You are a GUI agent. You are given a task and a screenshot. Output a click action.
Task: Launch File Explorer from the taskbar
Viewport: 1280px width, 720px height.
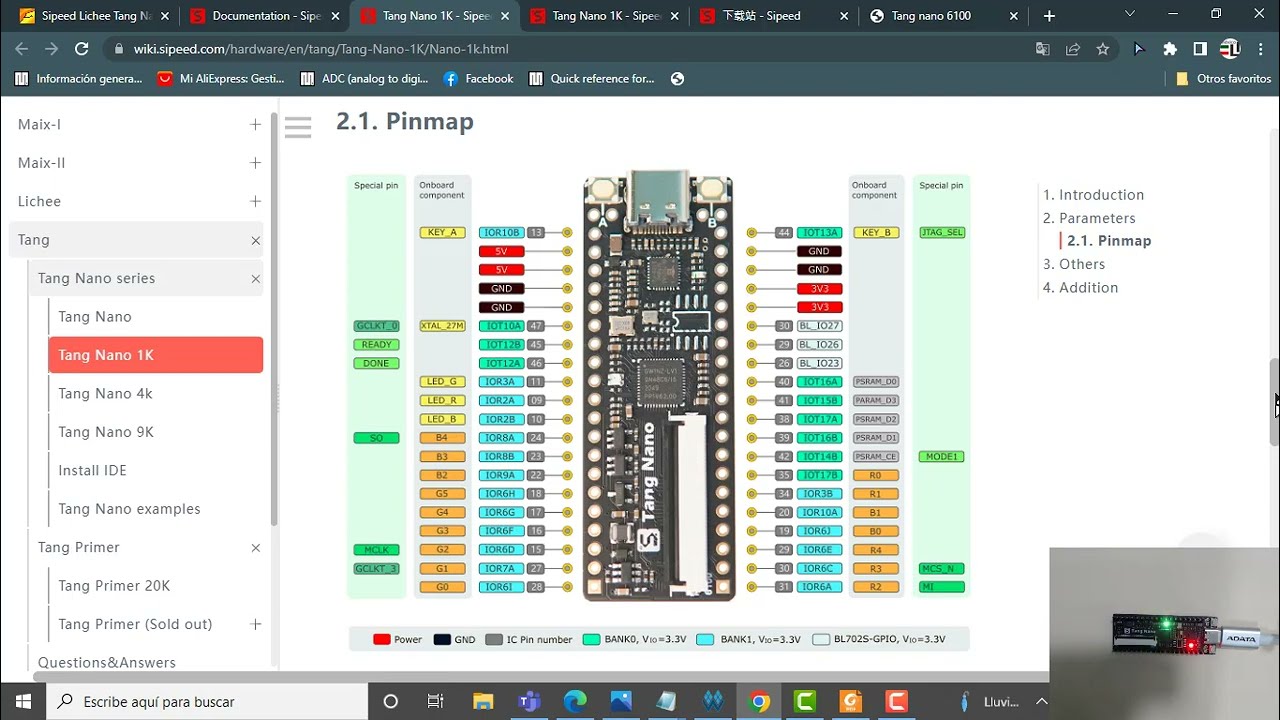[x=483, y=701]
